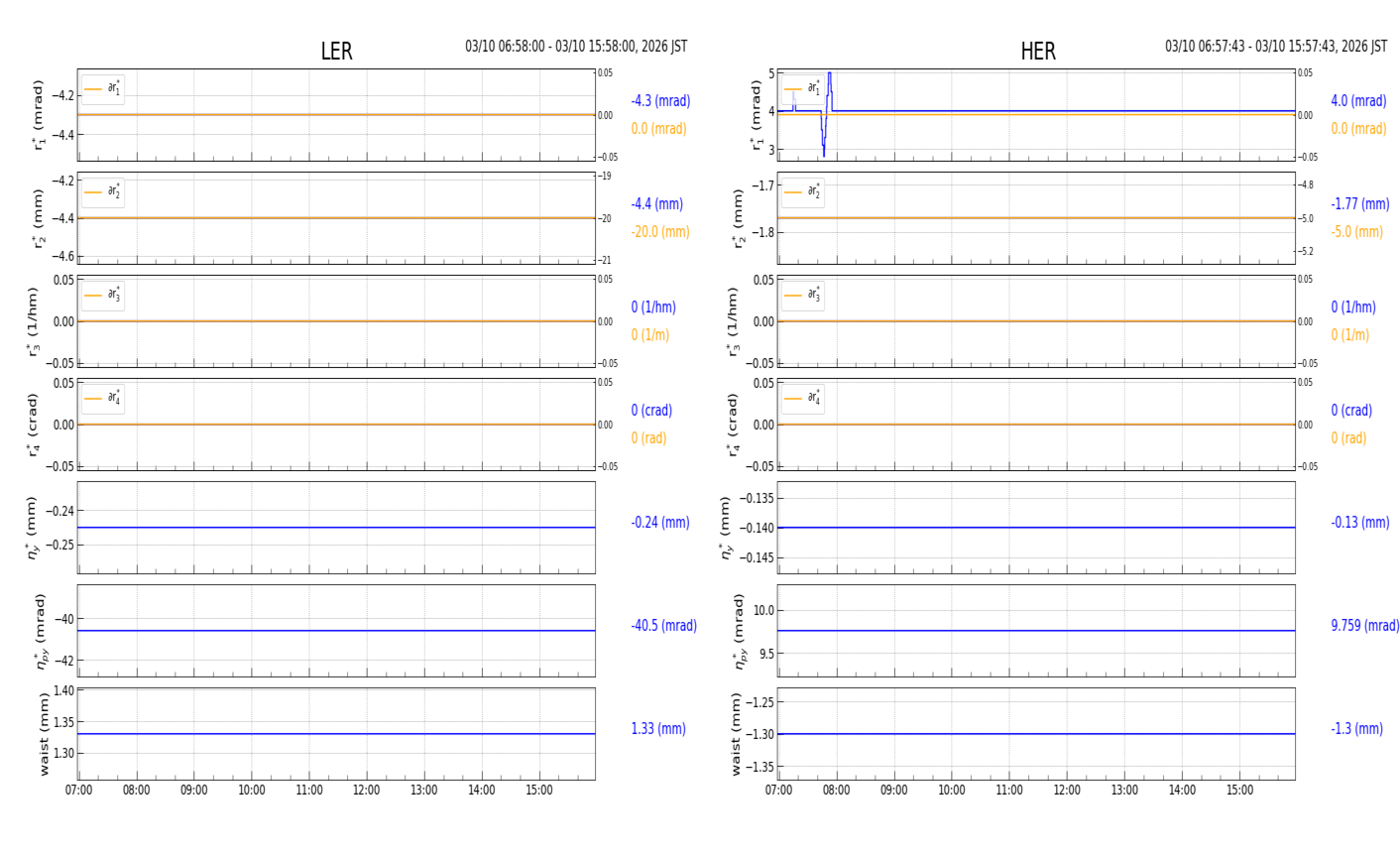Screen dimensions: 1400x857
Task: Click the LER r4* (crad) axis label
Action: (x=33, y=425)
